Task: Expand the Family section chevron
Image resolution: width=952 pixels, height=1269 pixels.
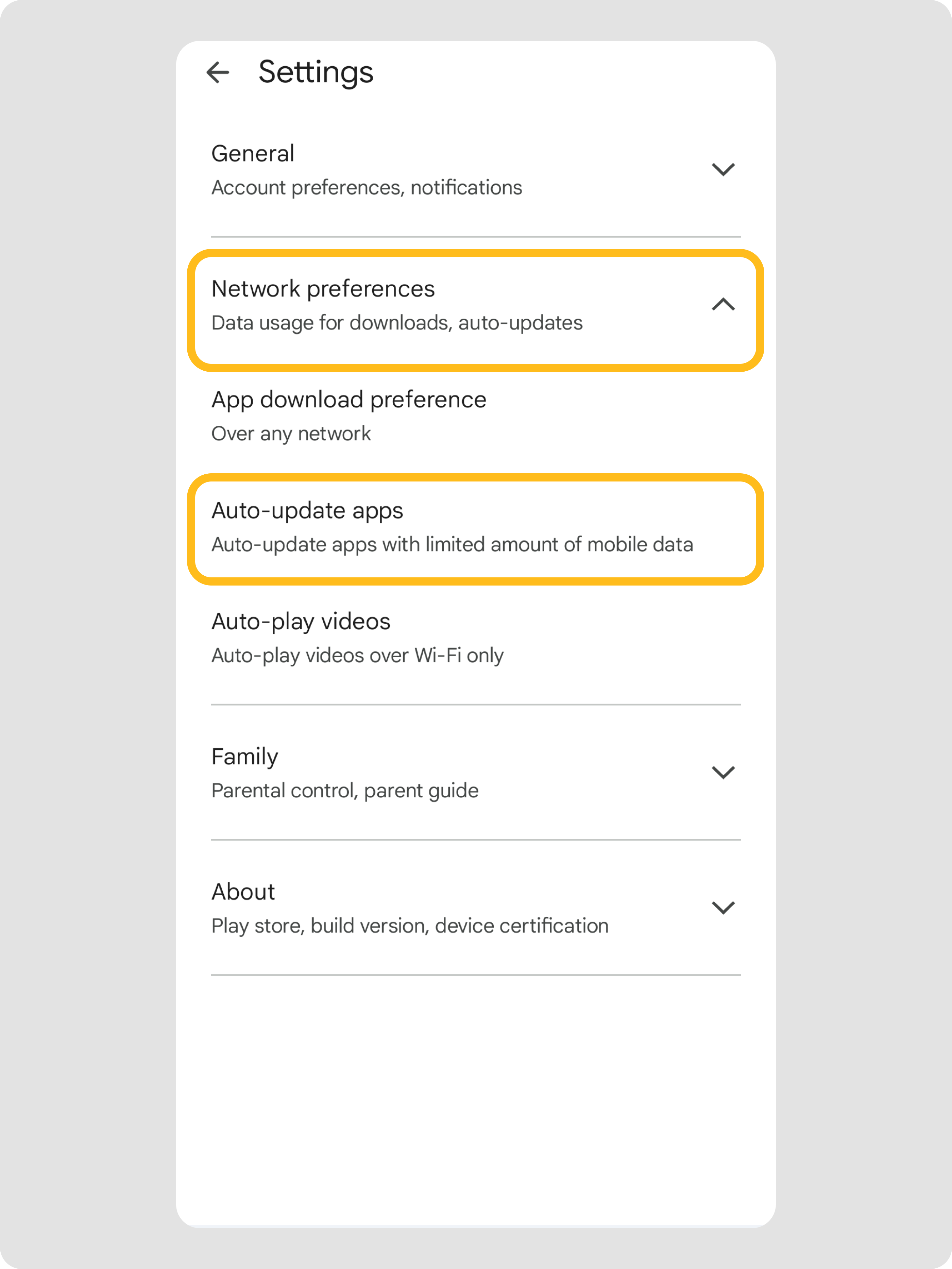Action: [722, 772]
